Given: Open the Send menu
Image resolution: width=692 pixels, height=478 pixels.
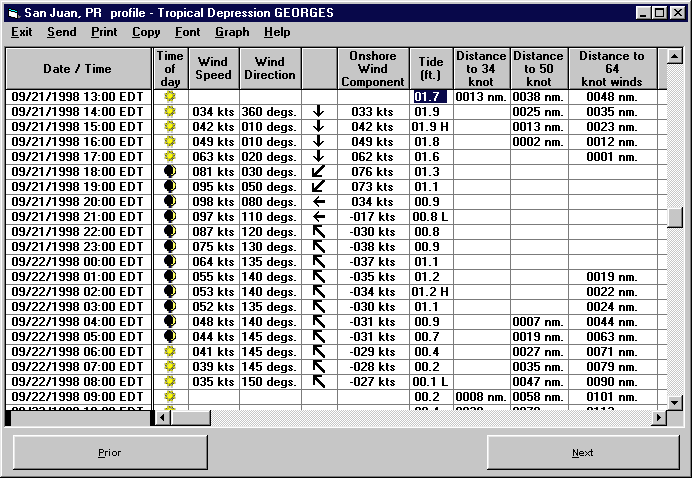Looking at the screenshot, I should [x=62, y=32].
